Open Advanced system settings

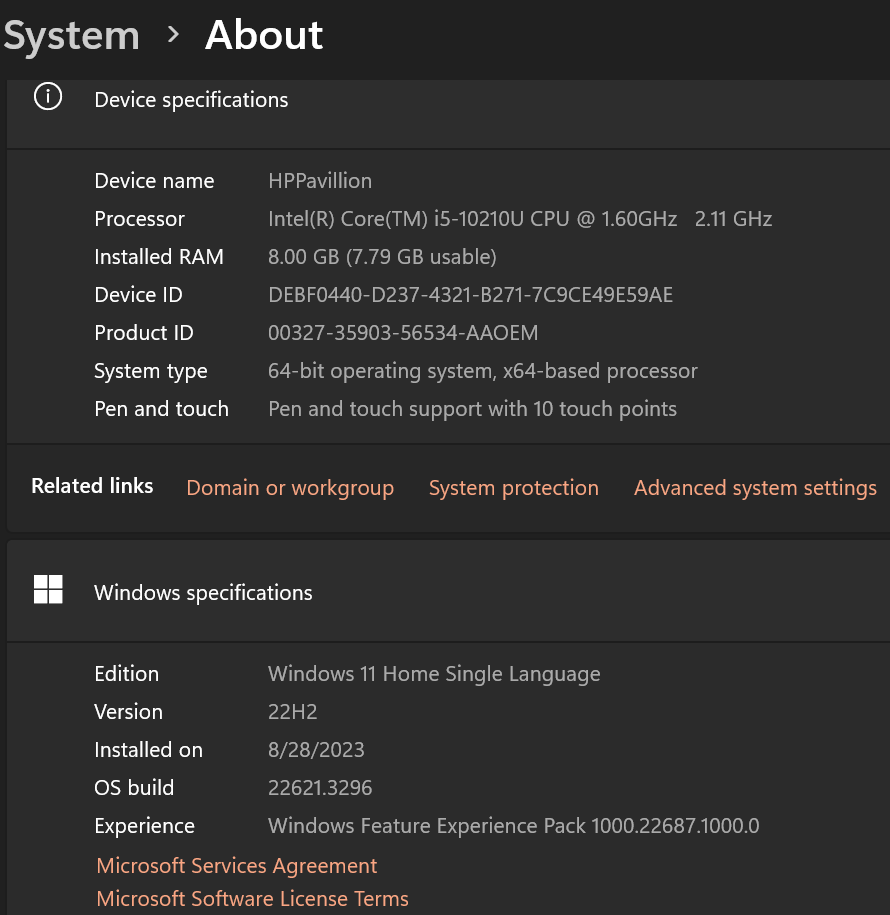(754, 488)
